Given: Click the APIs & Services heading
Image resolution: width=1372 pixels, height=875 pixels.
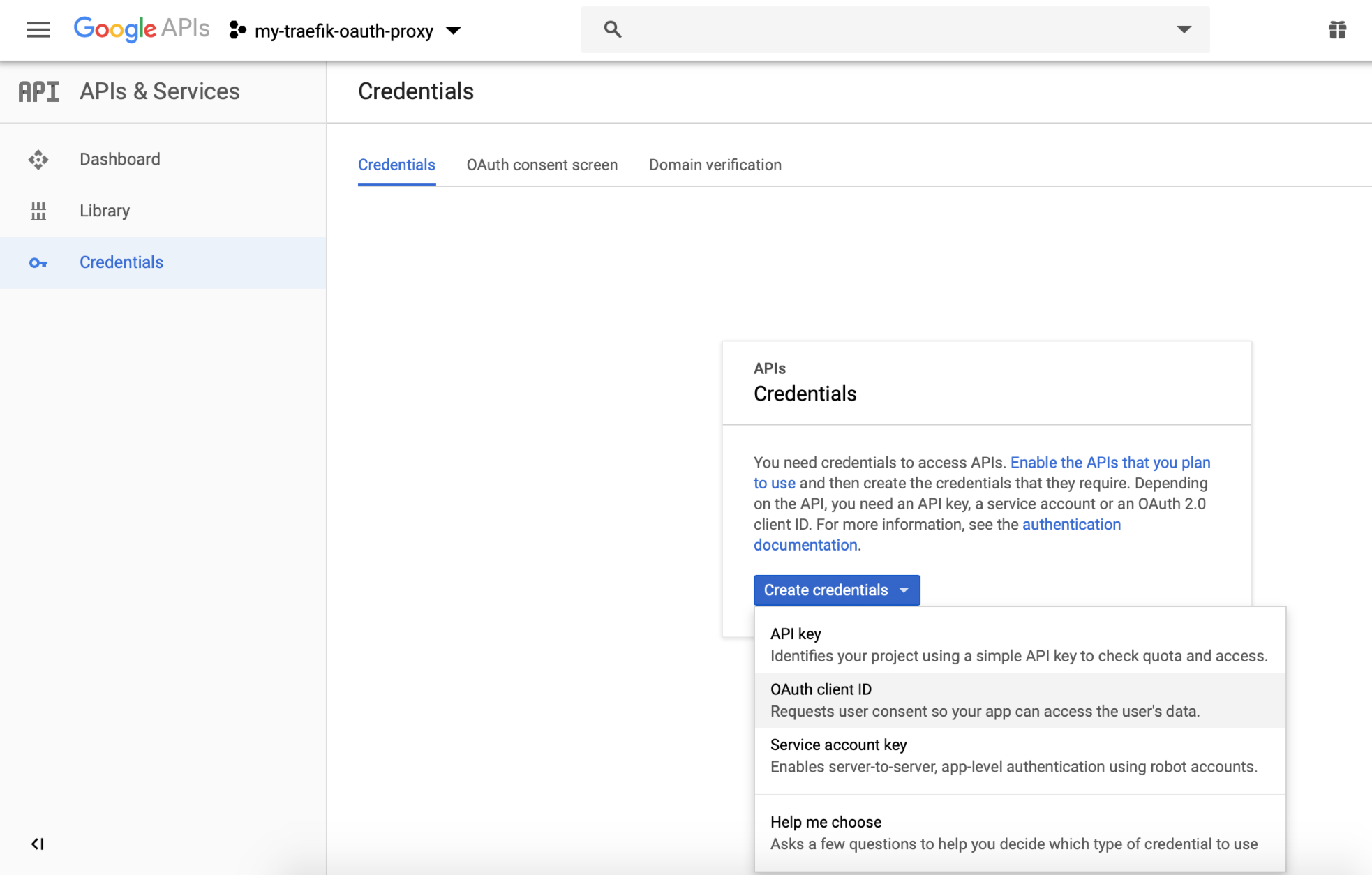Looking at the screenshot, I should click(160, 91).
